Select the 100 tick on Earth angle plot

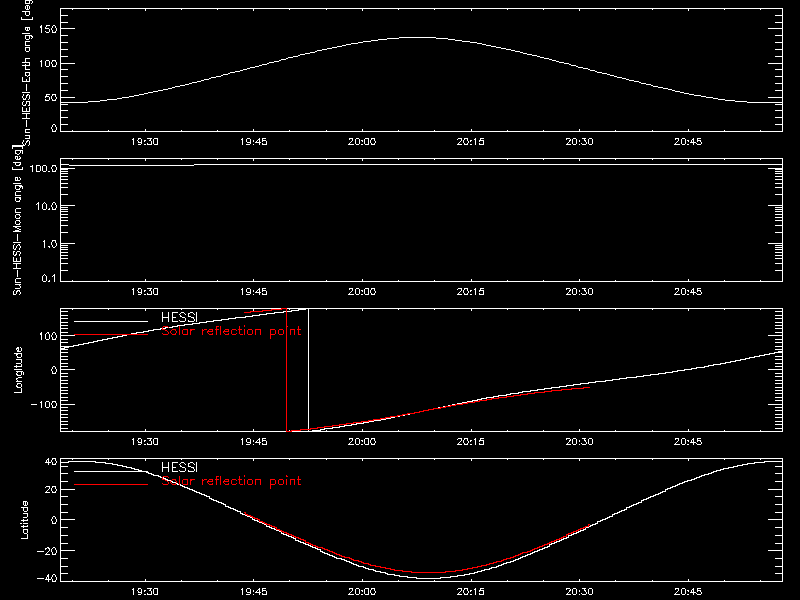[x=48, y=64]
